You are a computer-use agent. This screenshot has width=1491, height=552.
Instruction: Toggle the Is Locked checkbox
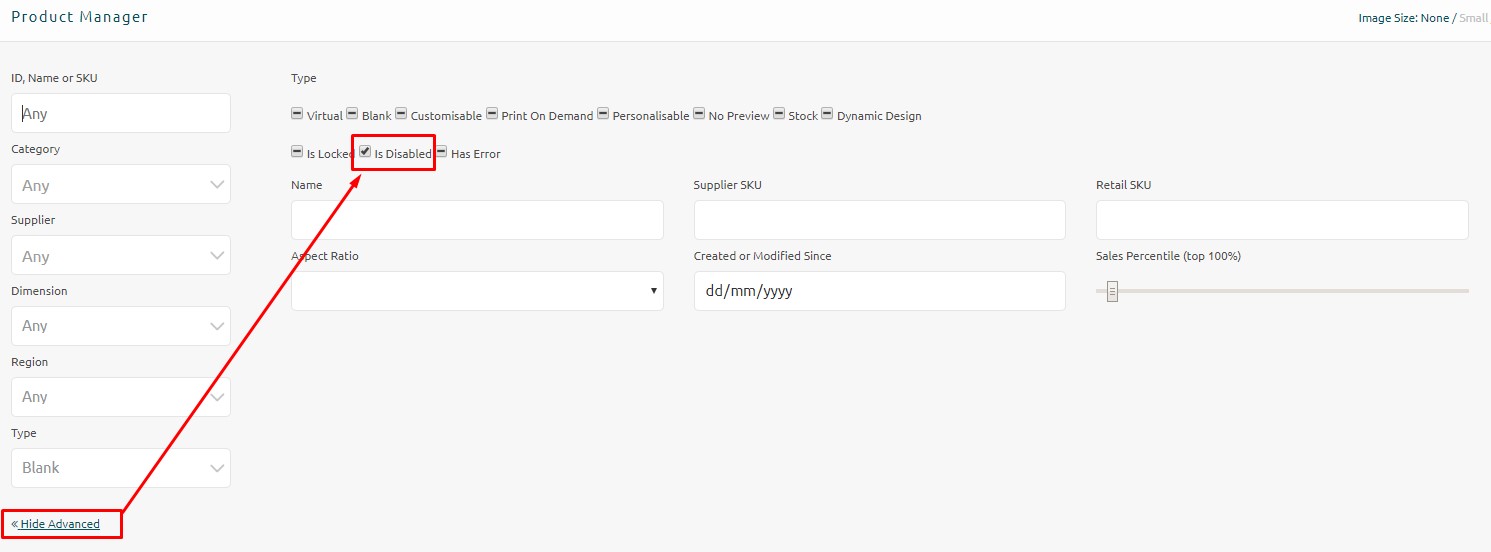click(297, 152)
